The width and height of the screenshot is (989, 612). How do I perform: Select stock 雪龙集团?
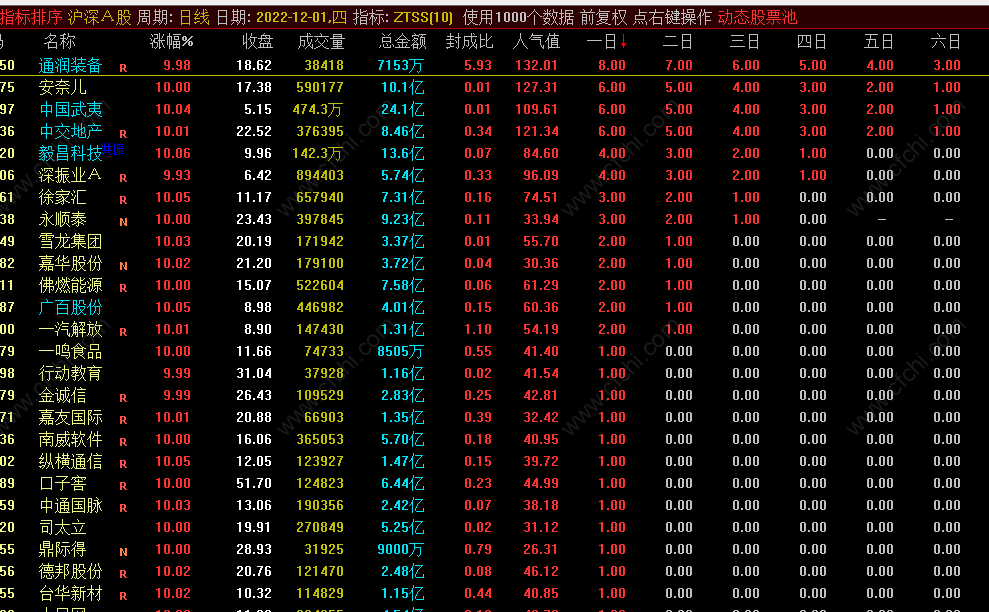70,241
